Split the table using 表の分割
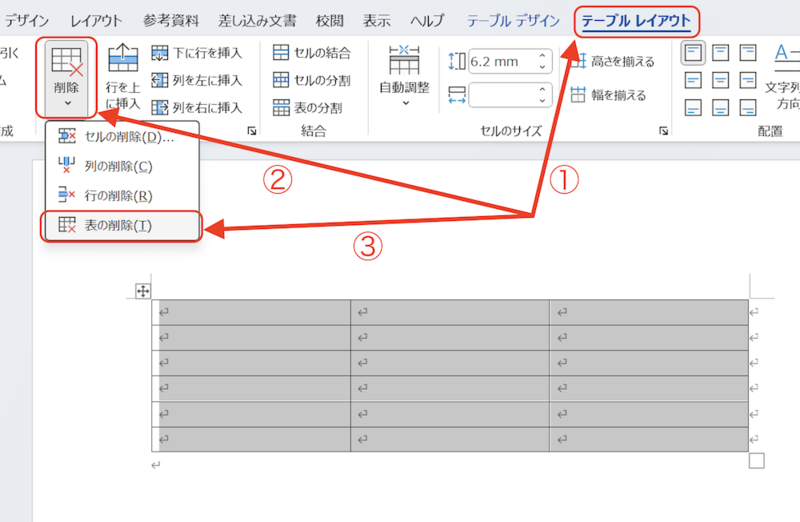This screenshot has height=522, width=800. tap(308, 108)
